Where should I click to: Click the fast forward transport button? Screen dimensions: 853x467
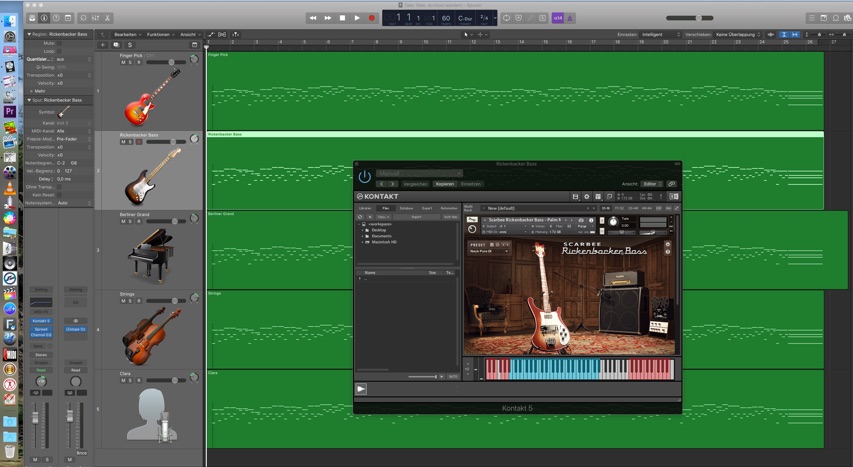(327, 18)
